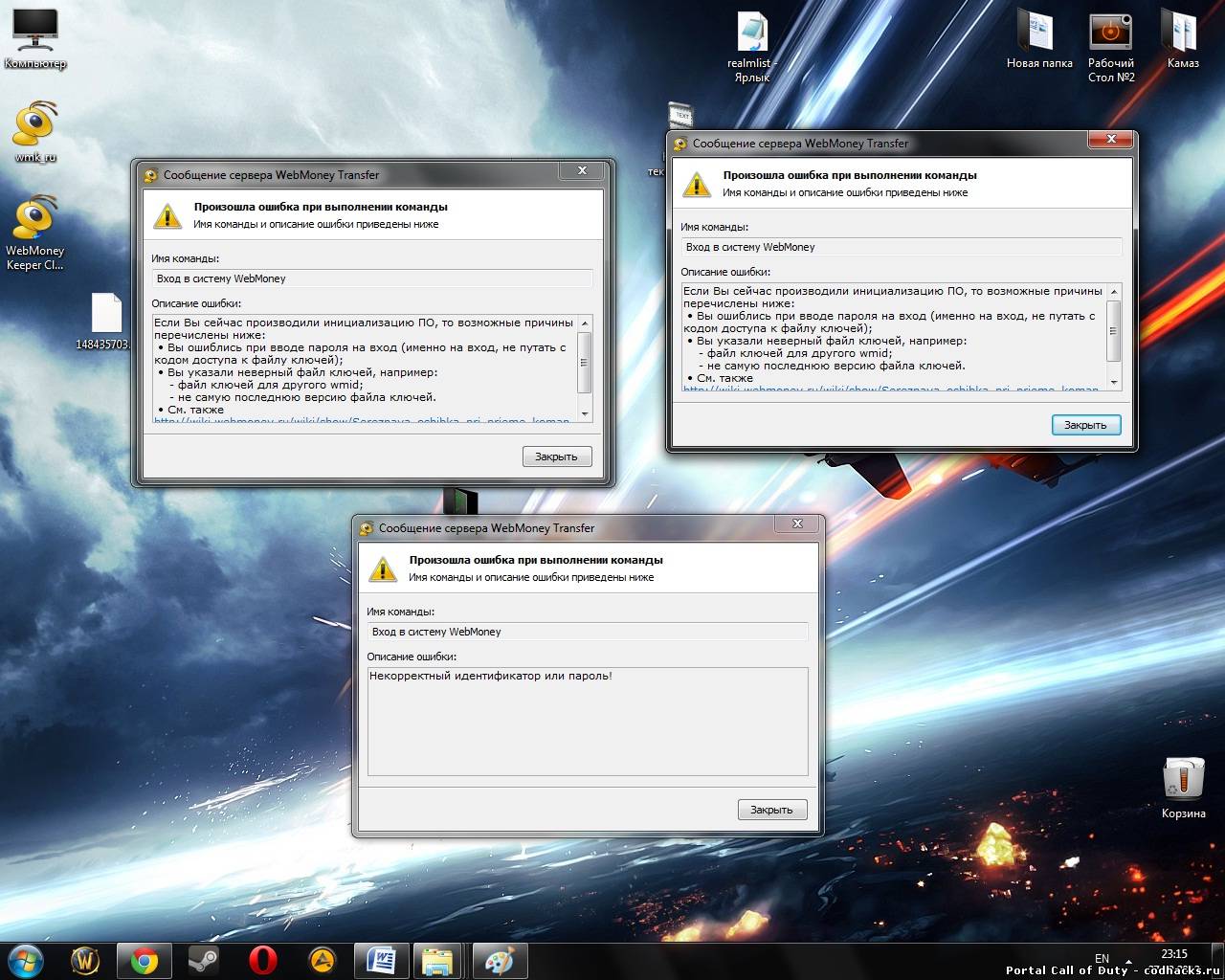Open Steam from the taskbar

click(x=203, y=960)
